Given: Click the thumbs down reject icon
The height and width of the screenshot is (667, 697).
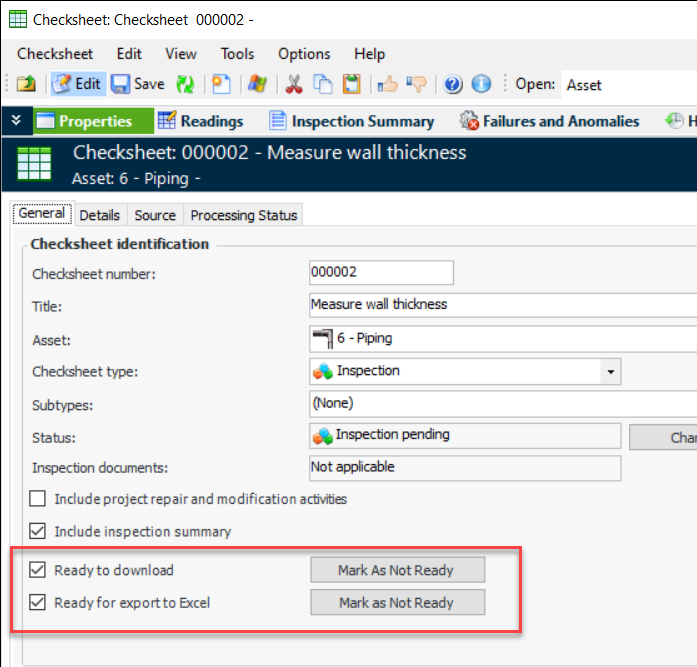Looking at the screenshot, I should tap(417, 84).
